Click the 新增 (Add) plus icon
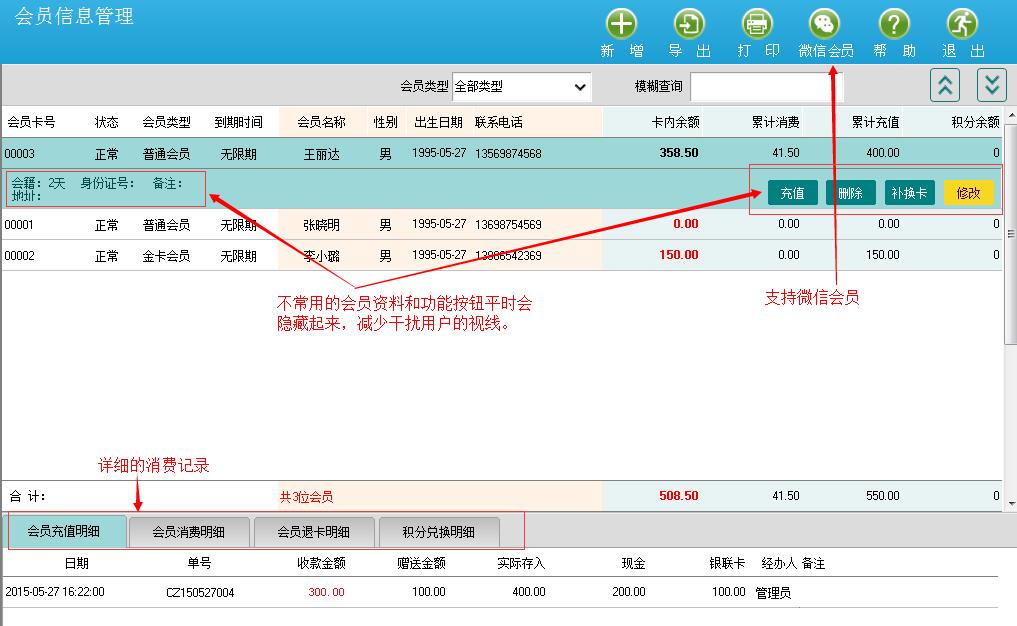The height and width of the screenshot is (626, 1017). [x=621, y=25]
